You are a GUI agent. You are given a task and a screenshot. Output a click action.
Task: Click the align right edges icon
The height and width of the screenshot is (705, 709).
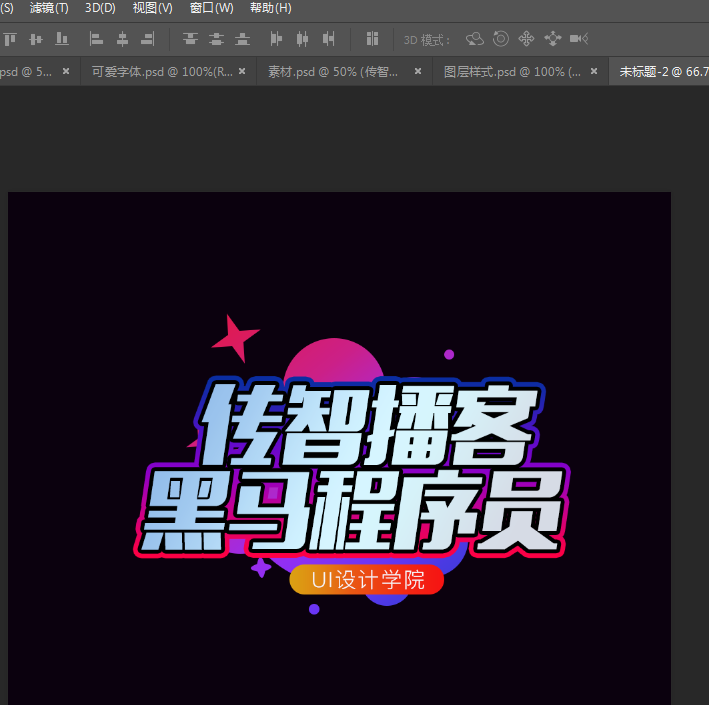pos(148,39)
